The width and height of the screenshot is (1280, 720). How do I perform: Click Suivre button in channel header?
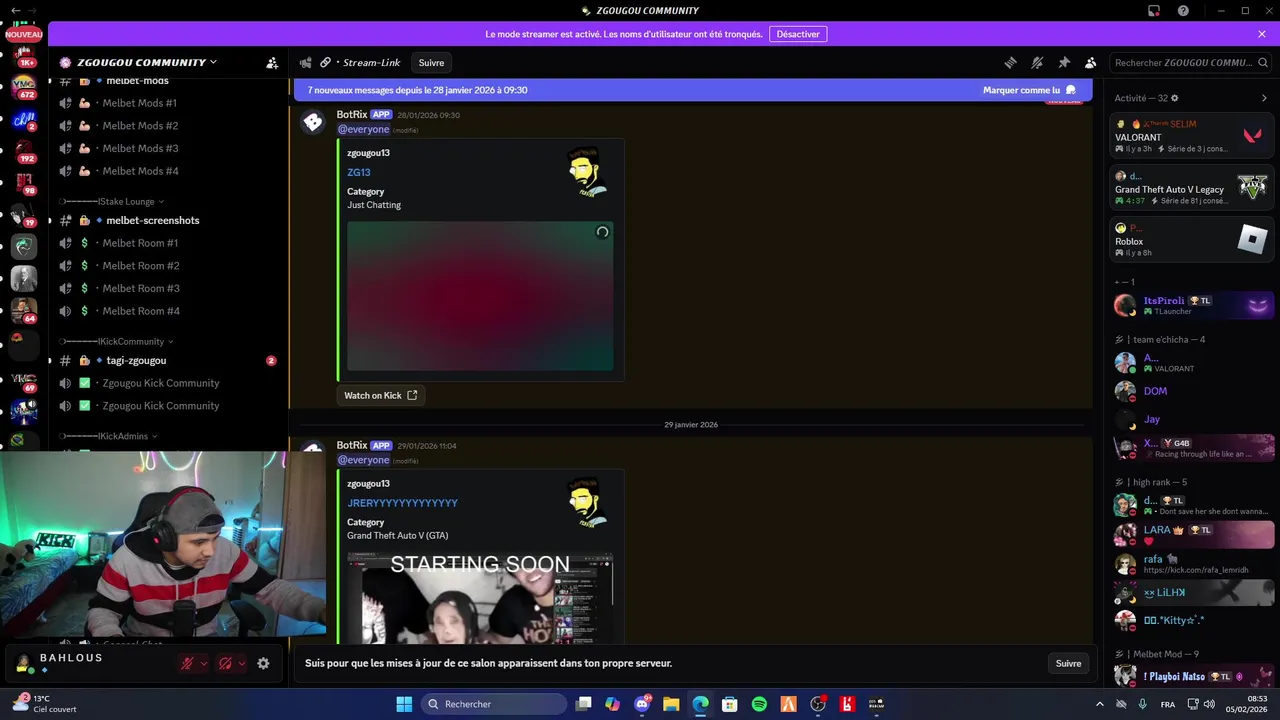pyautogui.click(x=431, y=62)
